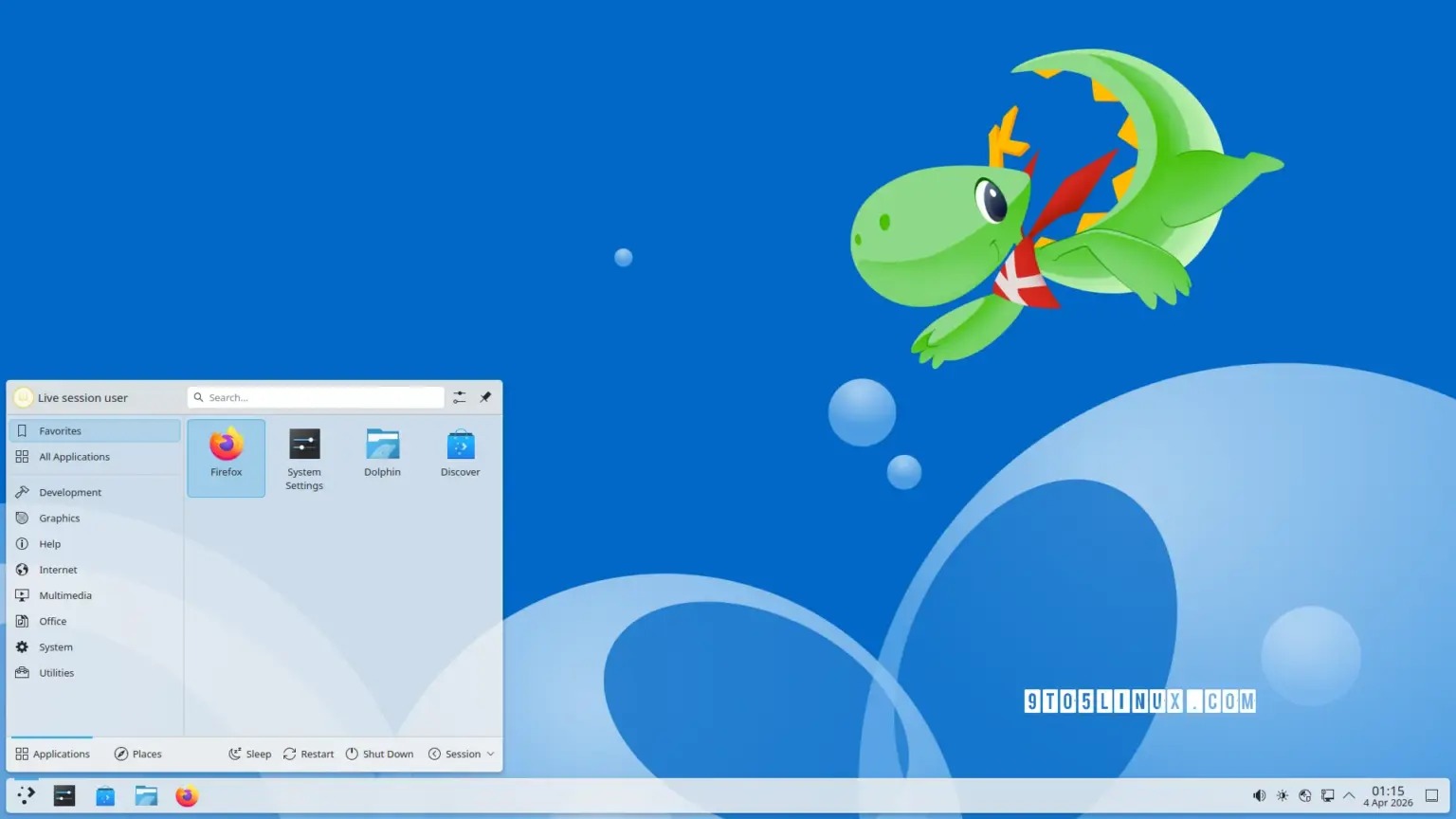
Task: Click the volume icon in the system tray
Action: pos(1259,795)
